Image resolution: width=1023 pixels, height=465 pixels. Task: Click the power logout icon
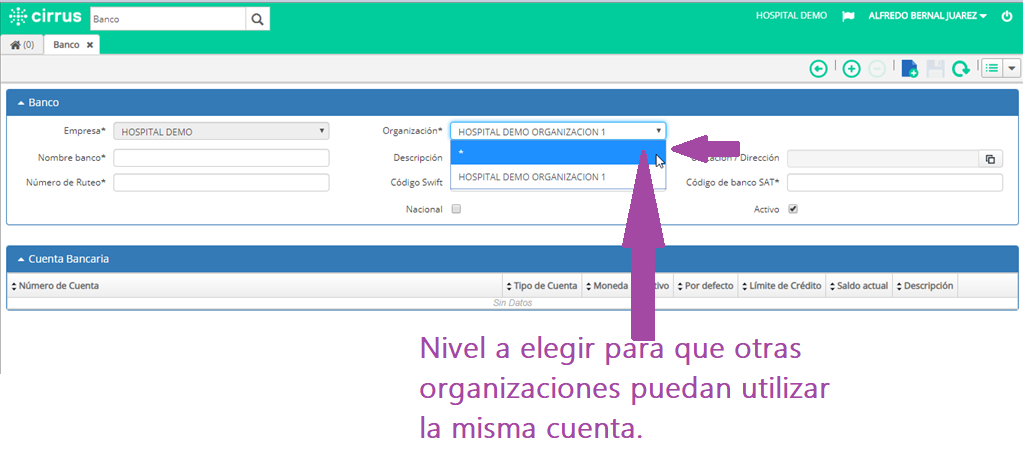click(1006, 16)
